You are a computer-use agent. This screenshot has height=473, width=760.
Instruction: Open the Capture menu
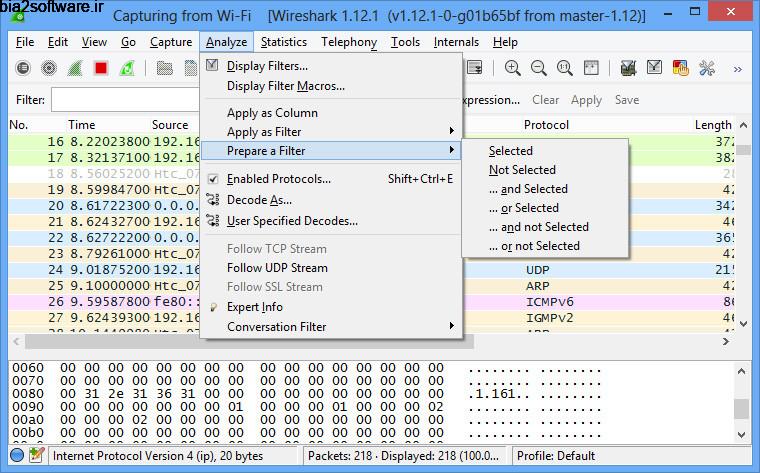click(171, 42)
